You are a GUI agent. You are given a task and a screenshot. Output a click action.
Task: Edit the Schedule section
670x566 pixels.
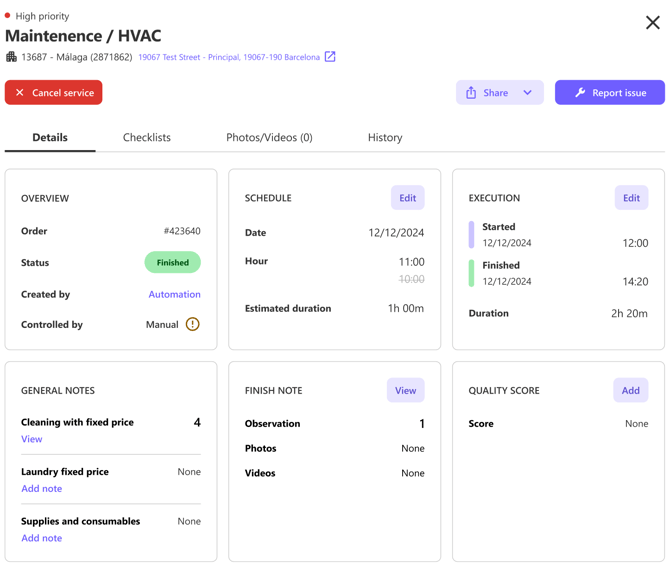[x=407, y=198]
